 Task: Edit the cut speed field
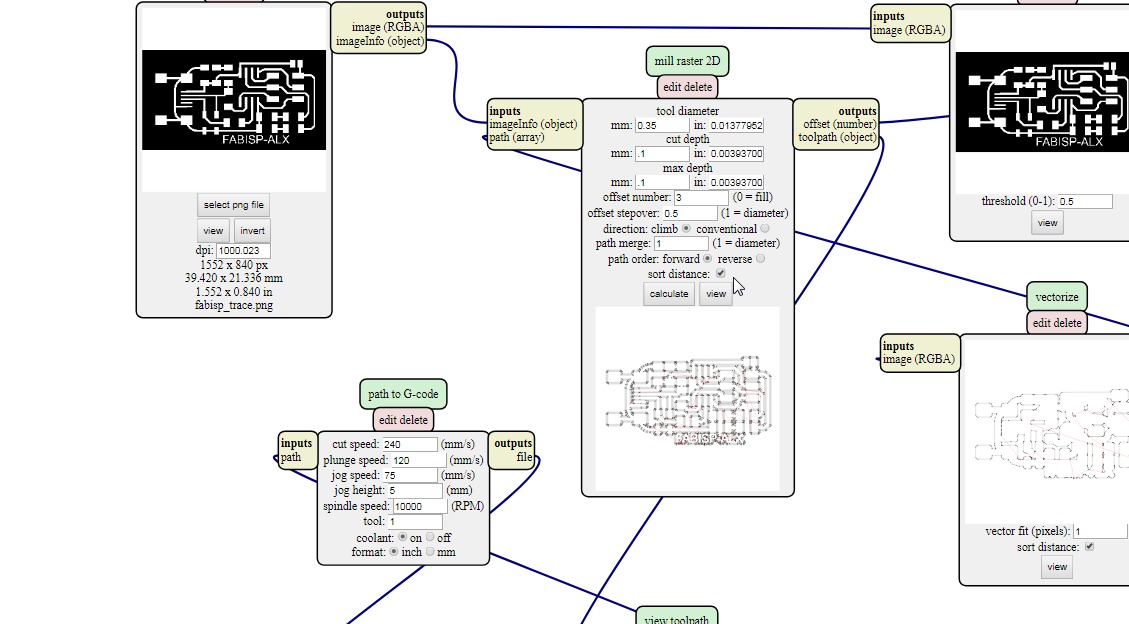coord(409,445)
